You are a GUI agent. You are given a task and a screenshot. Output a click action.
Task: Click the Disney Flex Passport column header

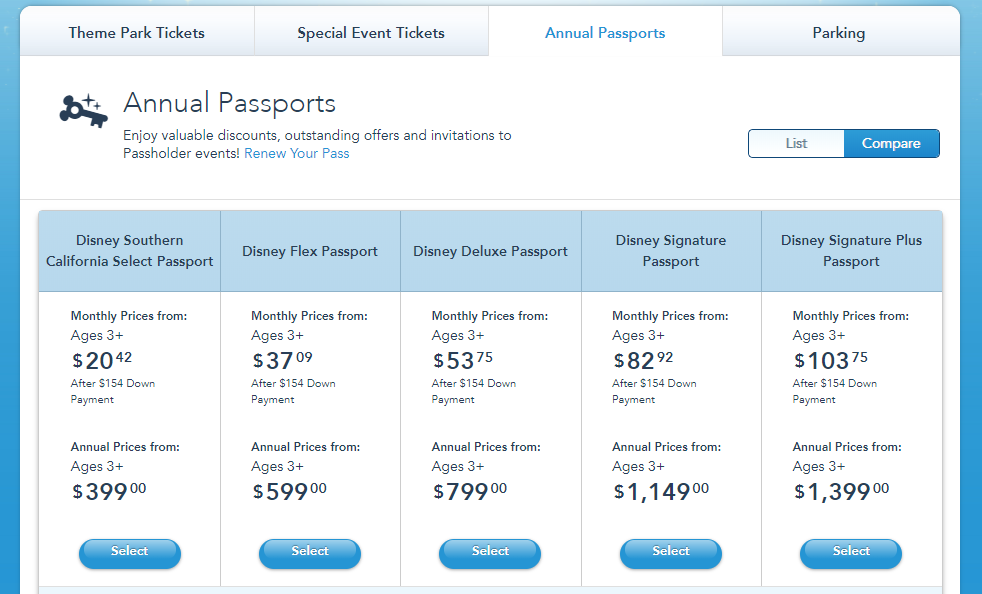pyautogui.click(x=310, y=251)
